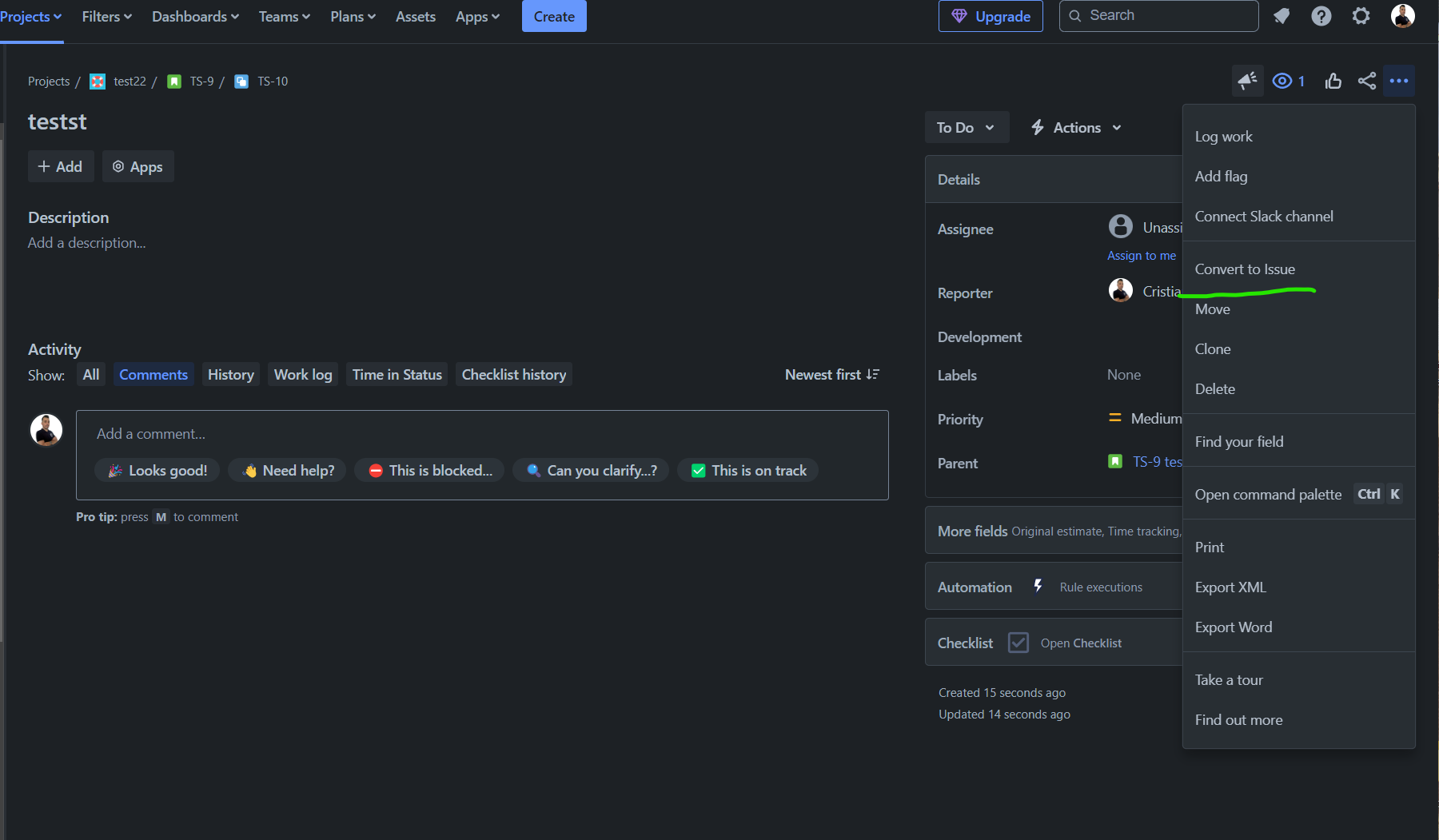Image resolution: width=1439 pixels, height=840 pixels.
Task: Open the Projects menu dropdown
Action: click(x=30, y=16)
